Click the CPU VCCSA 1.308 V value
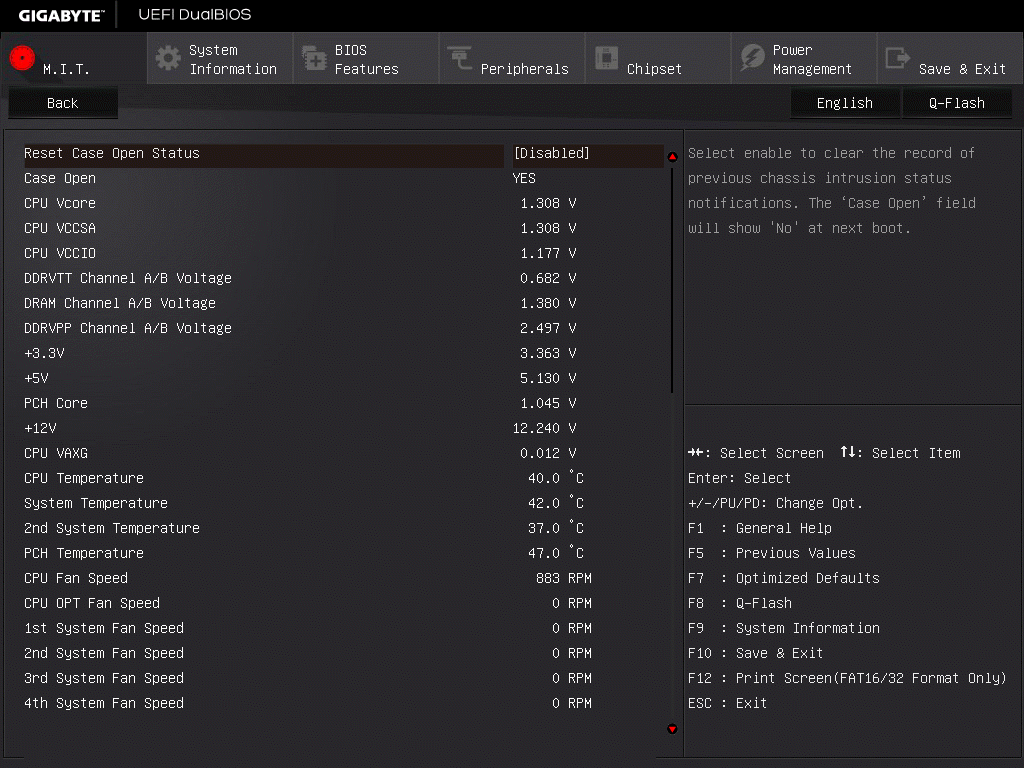 click(548, 228)
